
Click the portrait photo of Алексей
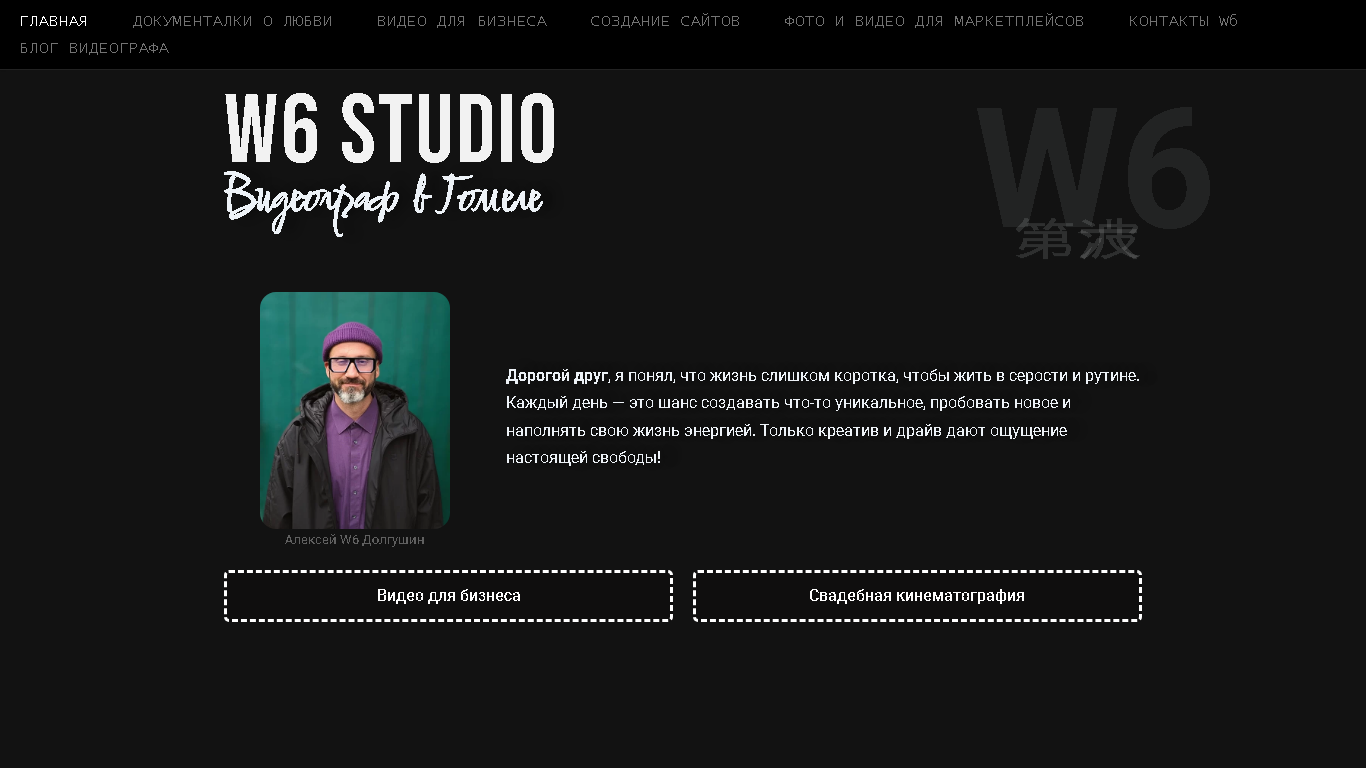click(x=355, y=410)
